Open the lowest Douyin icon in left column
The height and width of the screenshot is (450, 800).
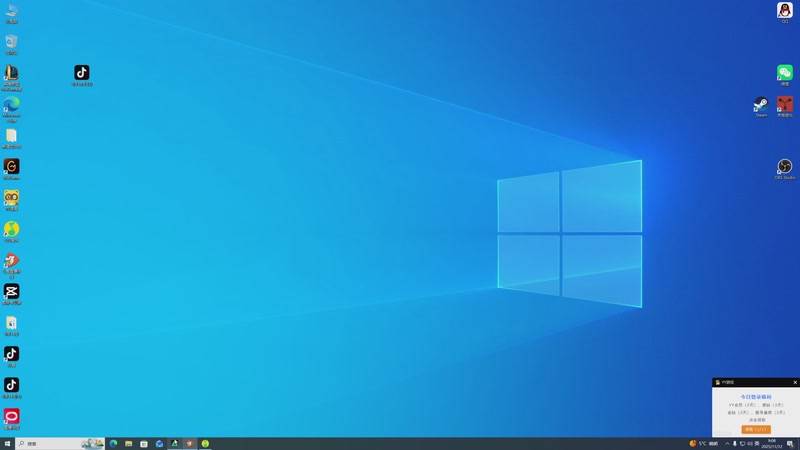coord(11,387)
